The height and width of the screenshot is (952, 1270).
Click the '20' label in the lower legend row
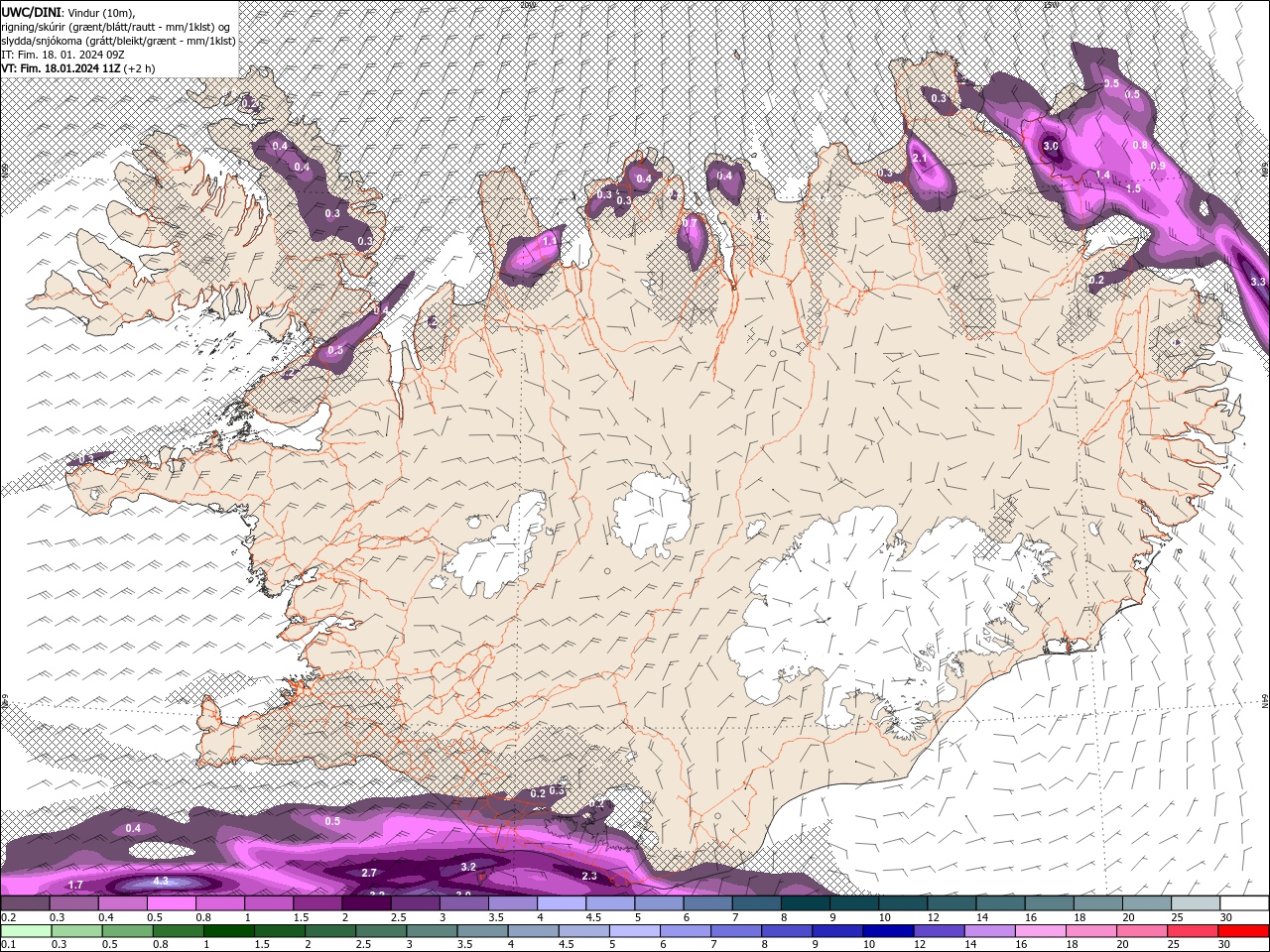coord(1123,945)
